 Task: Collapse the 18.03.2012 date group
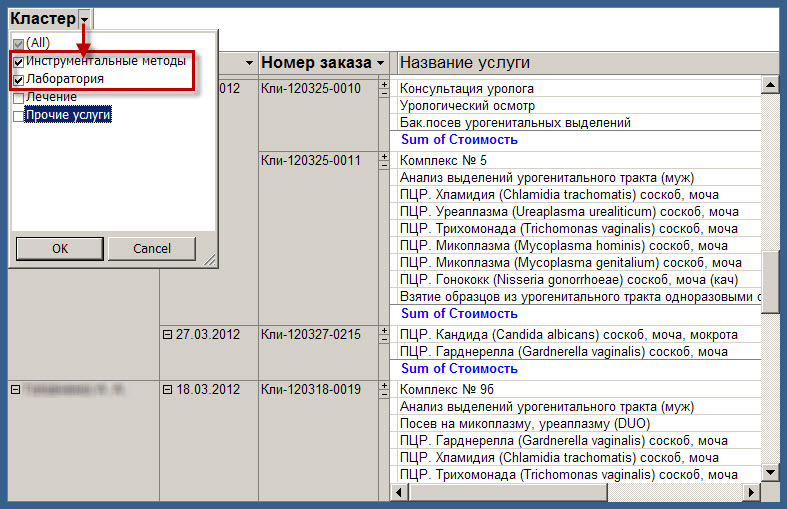tap(168, 389)
